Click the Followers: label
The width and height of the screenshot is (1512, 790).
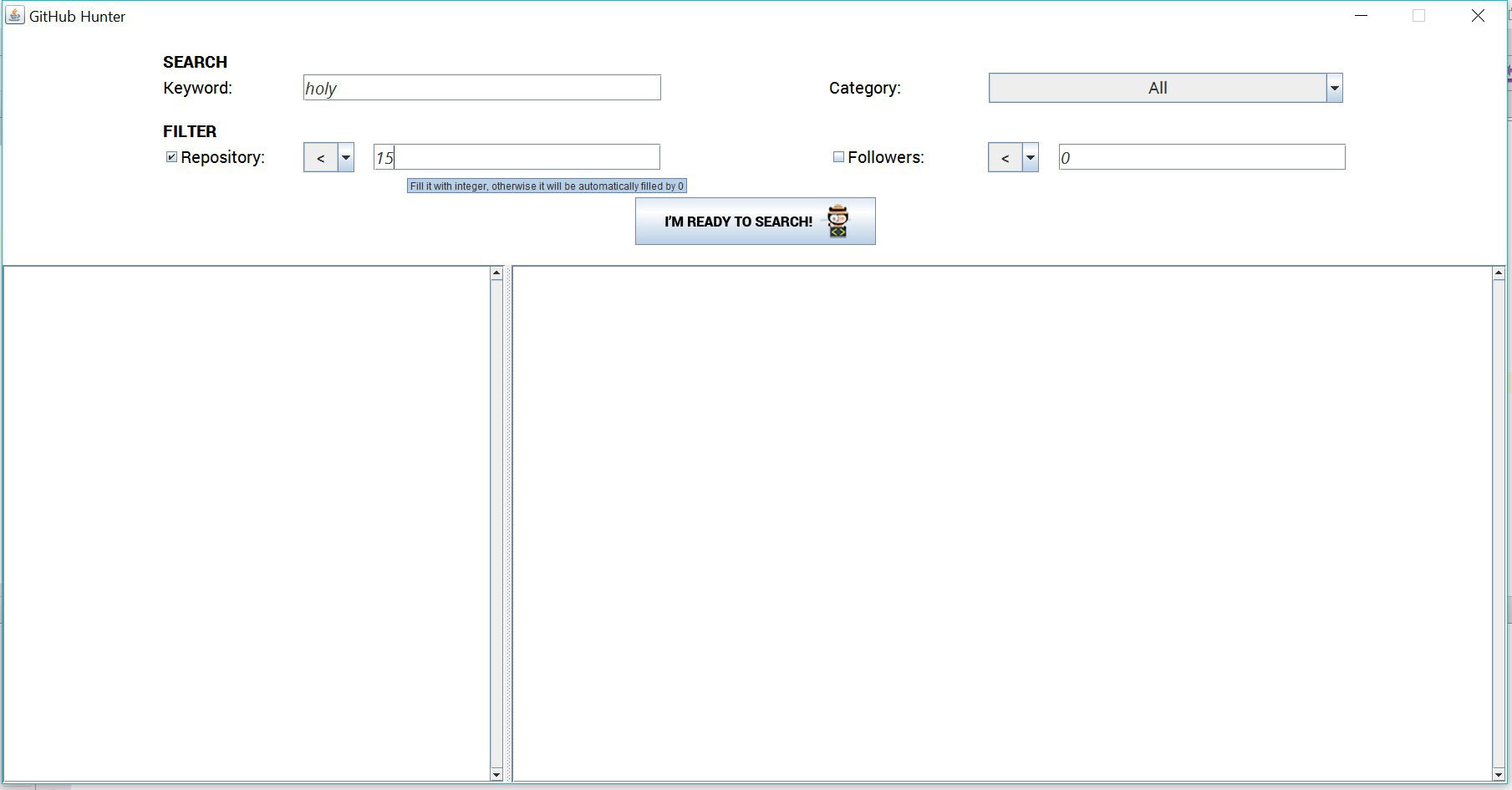point(886,157)
